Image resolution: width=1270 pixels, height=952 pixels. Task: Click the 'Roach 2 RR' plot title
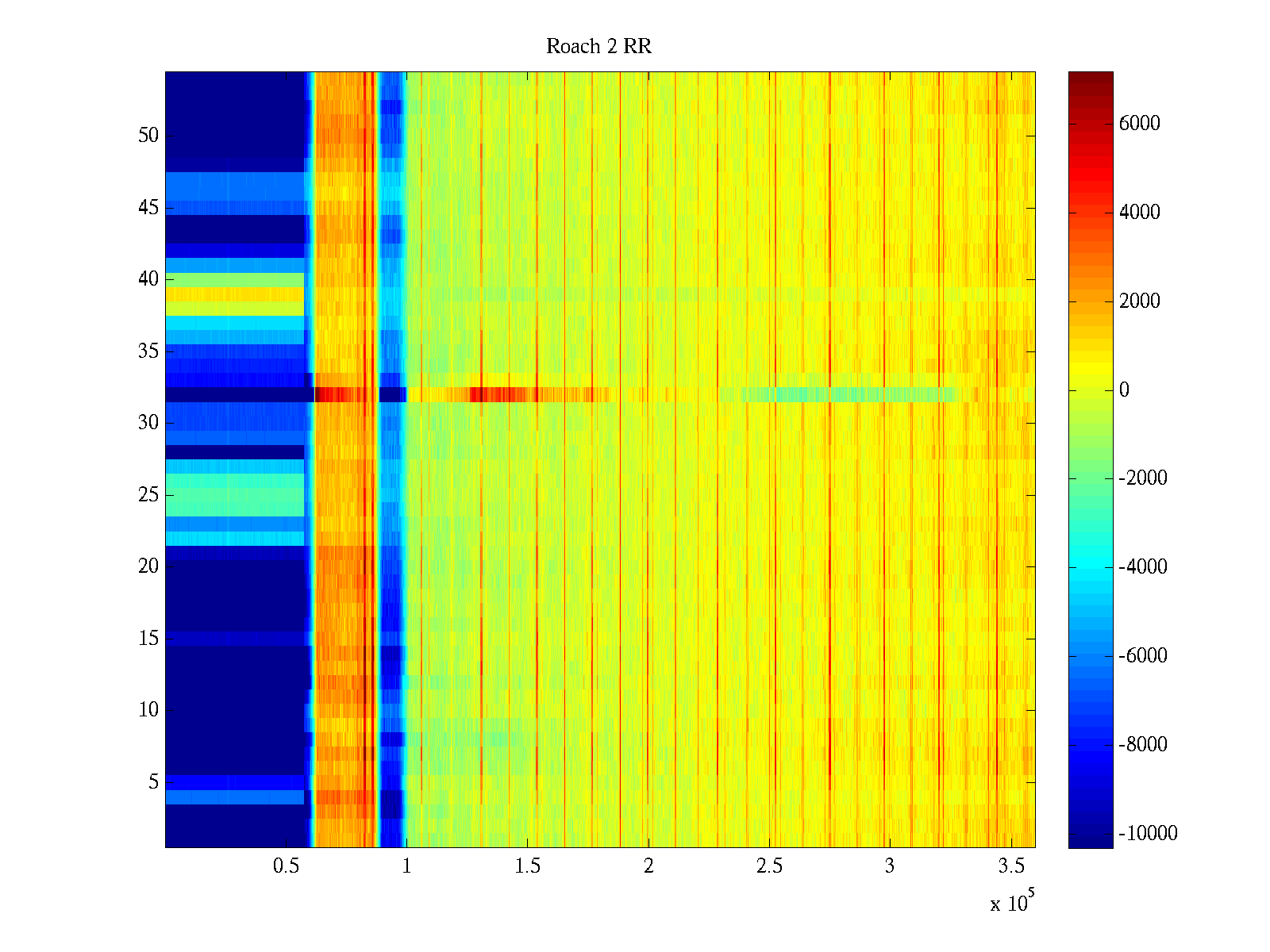(598, 47)
